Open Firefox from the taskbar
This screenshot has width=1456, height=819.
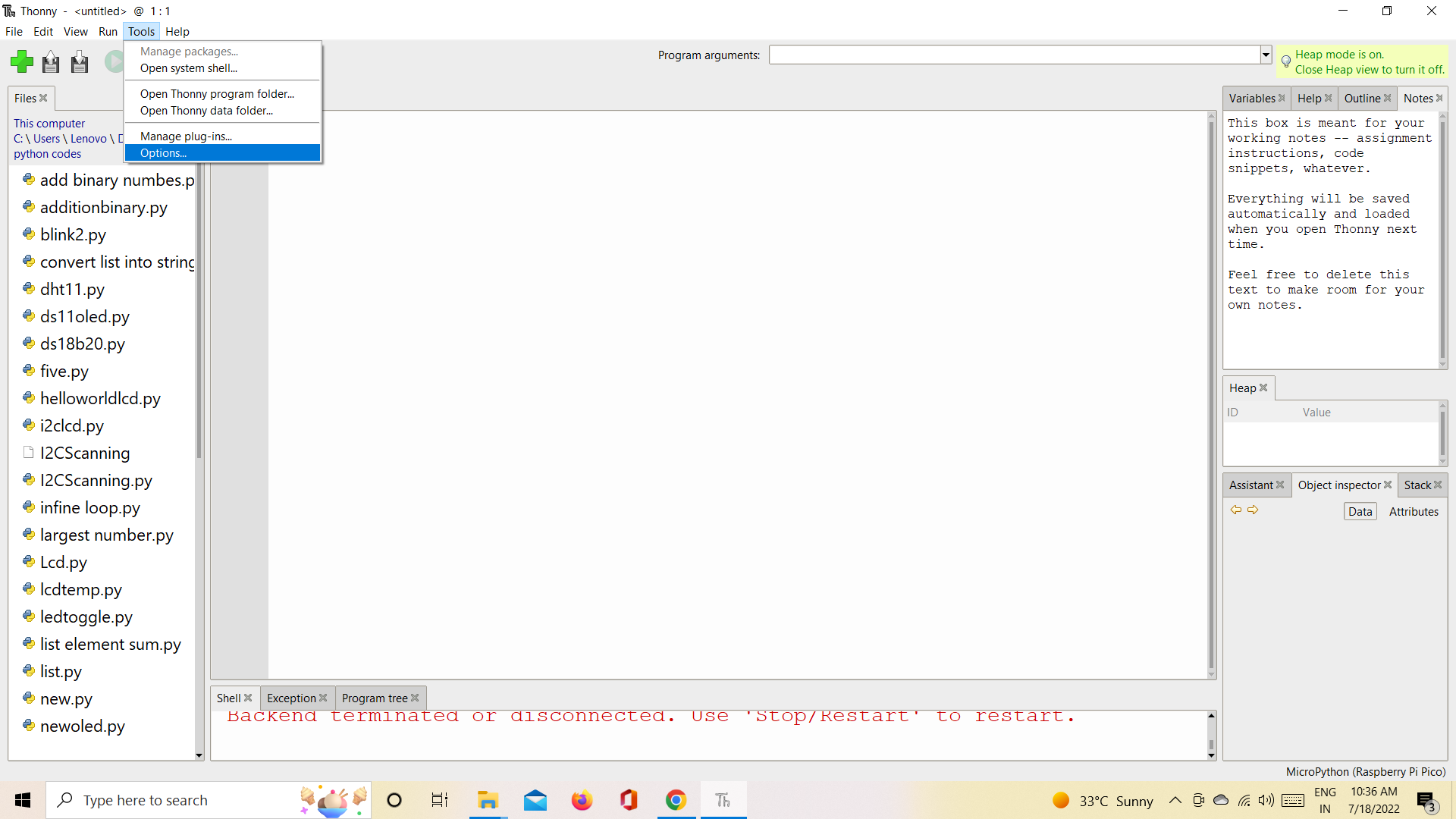click(582, 800)
